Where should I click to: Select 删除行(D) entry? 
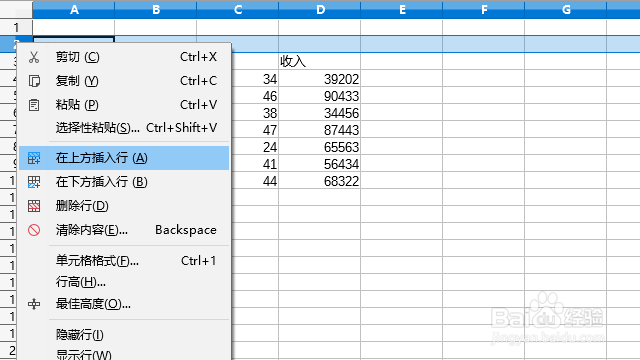click(x=124, y=206)
